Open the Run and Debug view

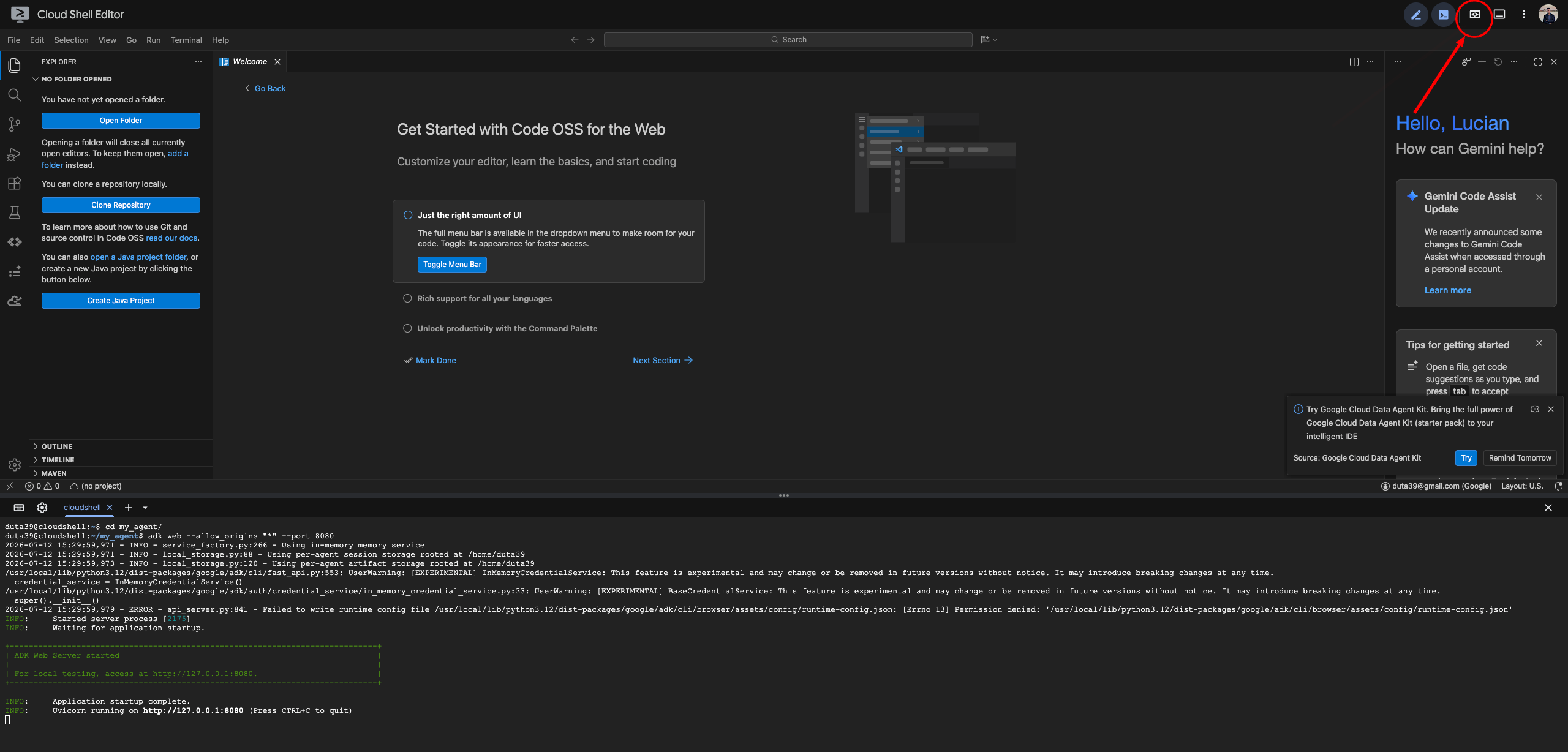[x=15, y=154]
